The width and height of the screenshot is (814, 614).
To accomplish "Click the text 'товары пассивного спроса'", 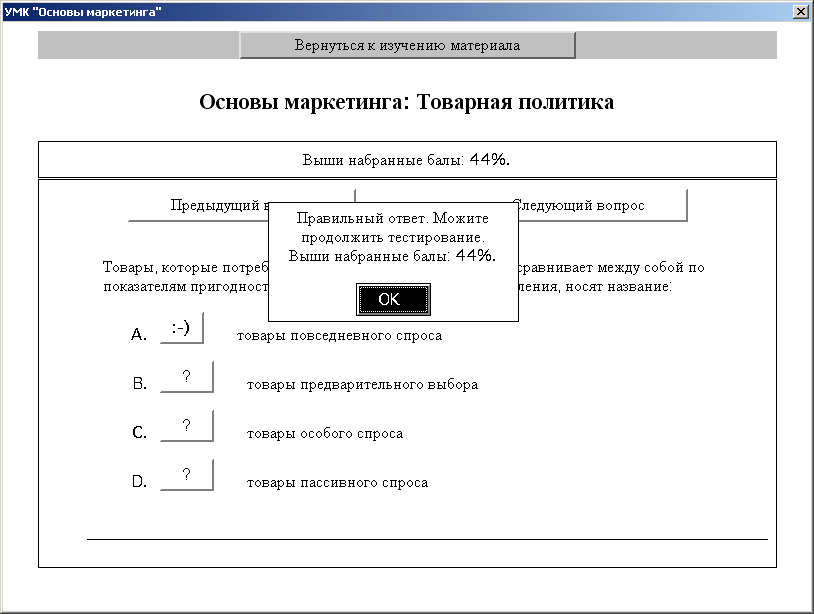I will pyautogui.click(x=337, y=483).
